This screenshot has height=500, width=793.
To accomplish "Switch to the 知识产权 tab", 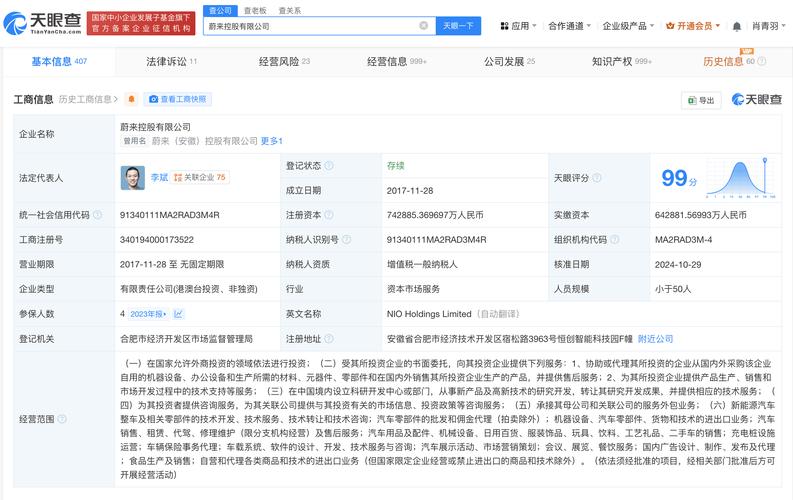I will pos(622,61).
